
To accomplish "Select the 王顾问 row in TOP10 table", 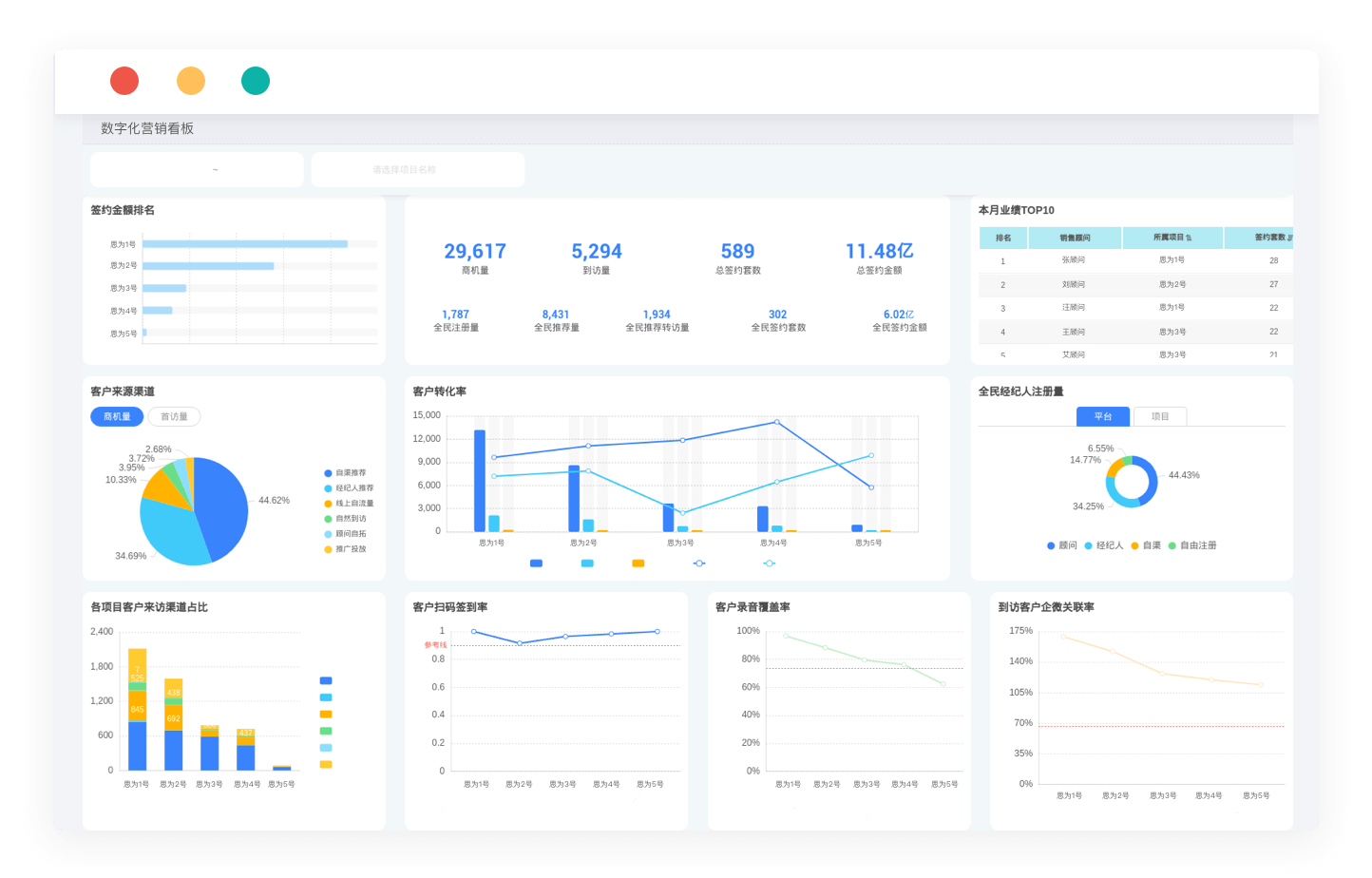I will [x=1136, y=332].
